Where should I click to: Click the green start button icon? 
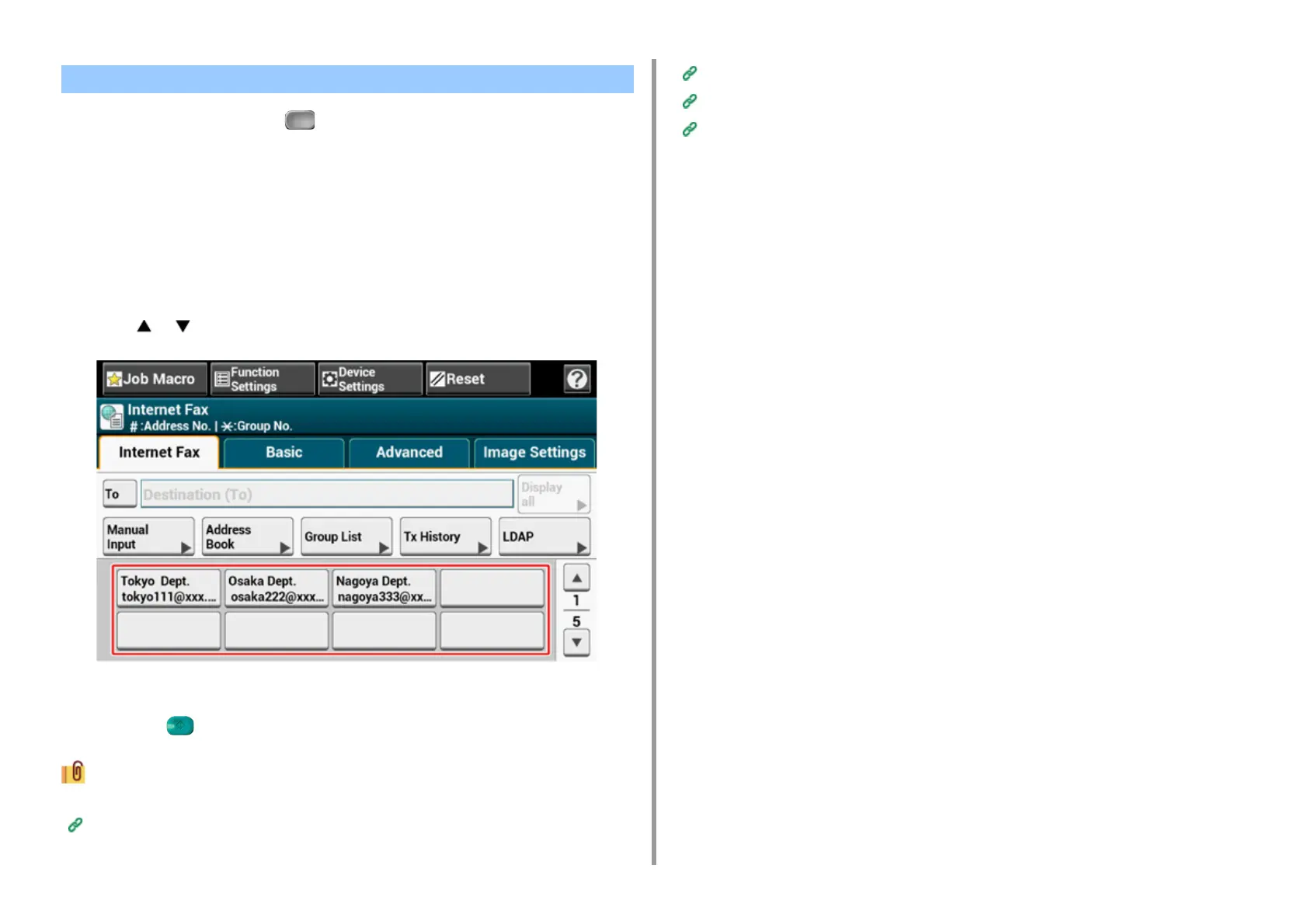(180, 726)
